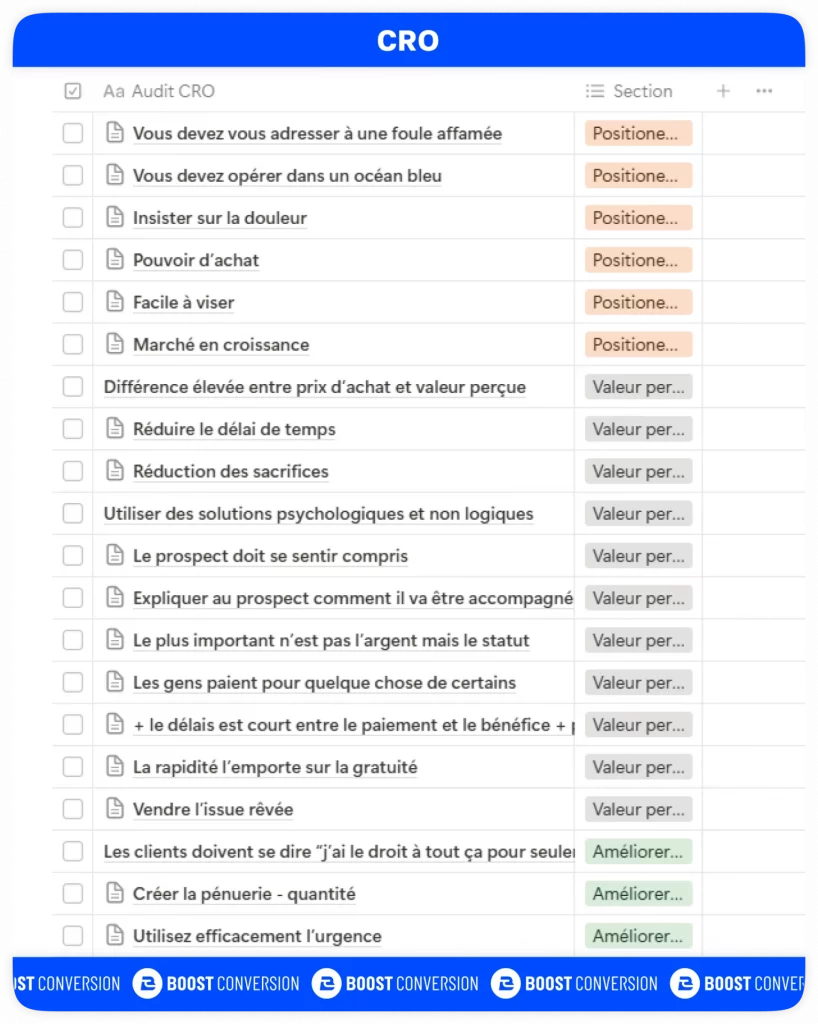The height and width of the screenshot is (1024, 818).
Task: Click orange tag on 'Facile à viser' row
Action: pyautogui.click(x=638, y=302)
